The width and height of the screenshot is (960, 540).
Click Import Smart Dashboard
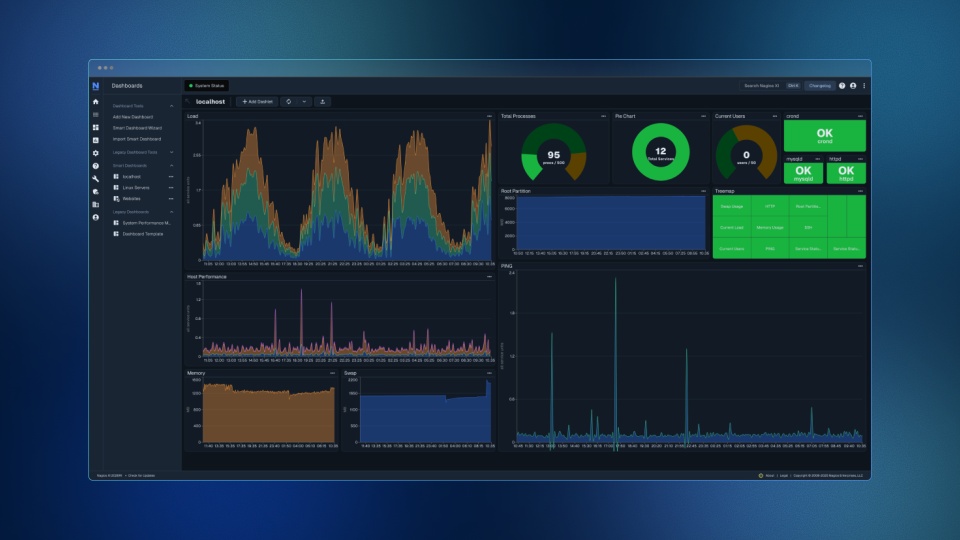(137, 139)
